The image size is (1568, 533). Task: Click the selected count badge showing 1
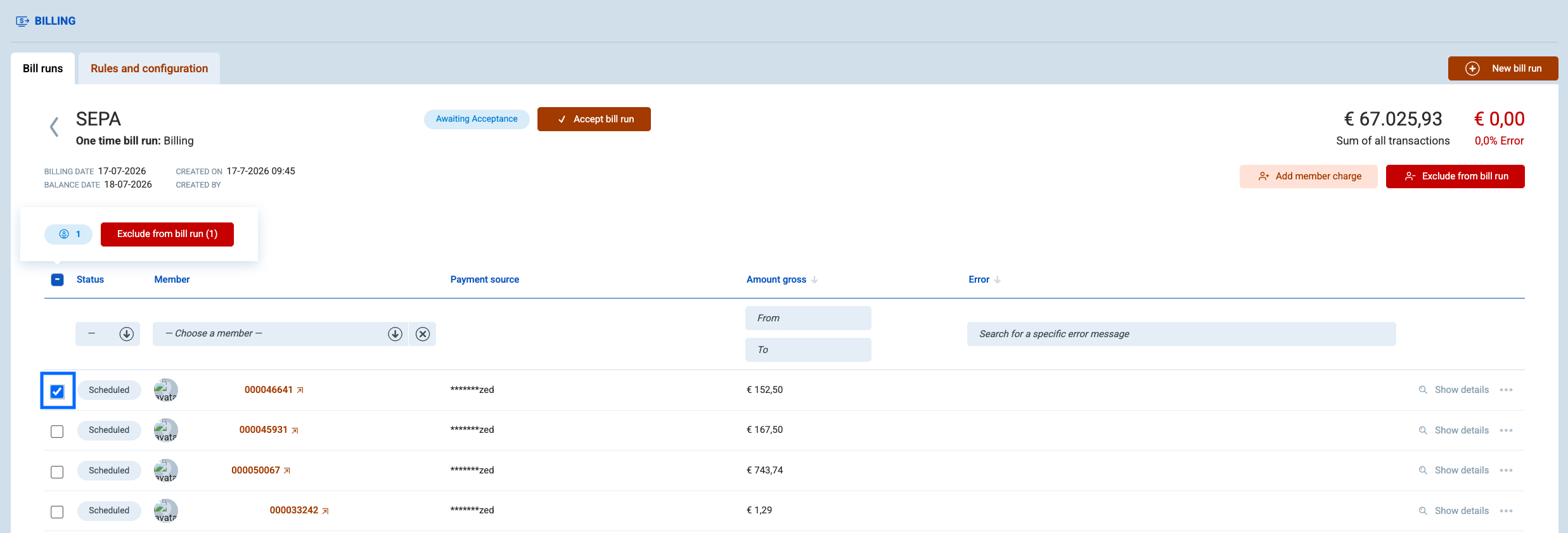point(68,234)
